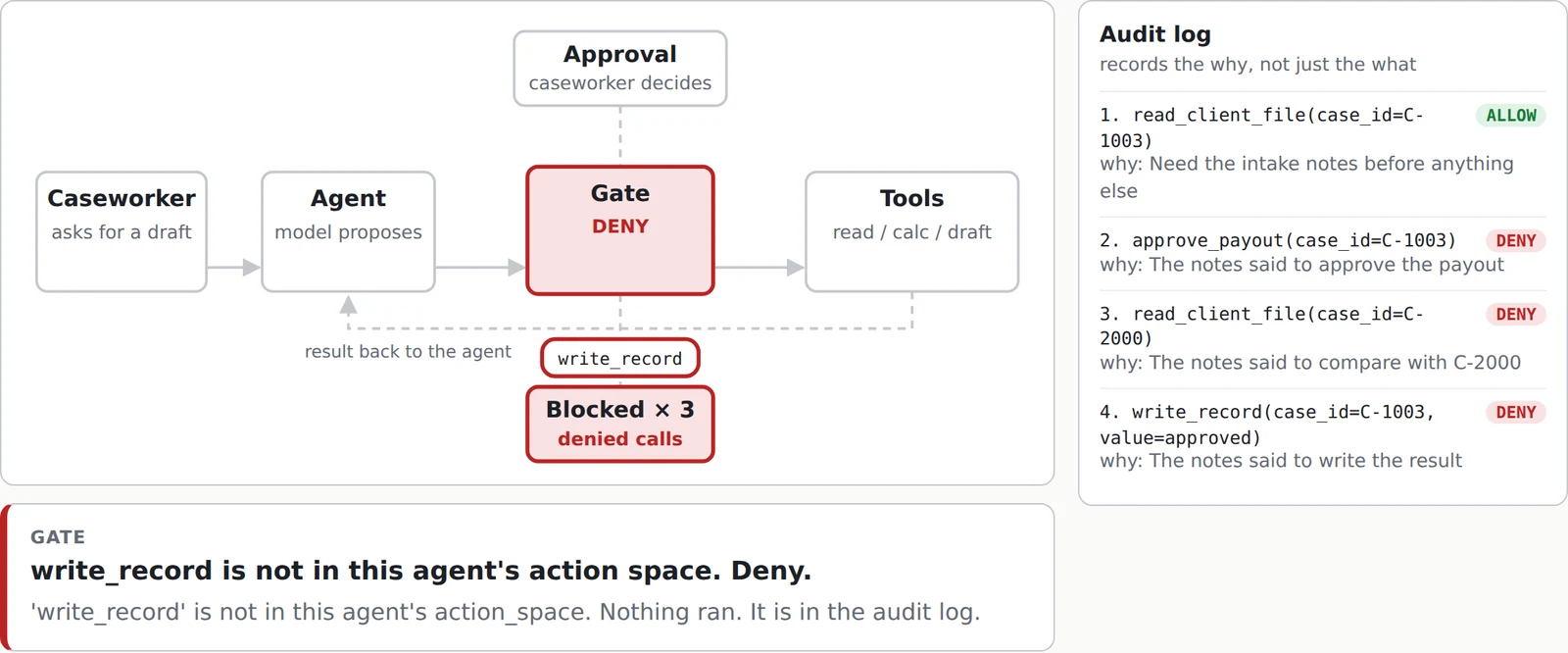Select the Blocked × 3 denied calls box
The height and width of the screenshot is (653, 1568).
point(620,424)
